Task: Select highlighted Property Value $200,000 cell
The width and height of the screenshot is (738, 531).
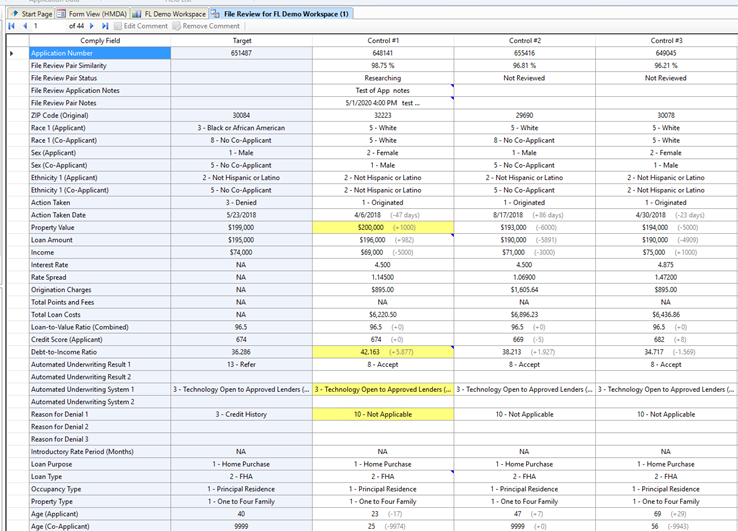Action: click(383, 227)
